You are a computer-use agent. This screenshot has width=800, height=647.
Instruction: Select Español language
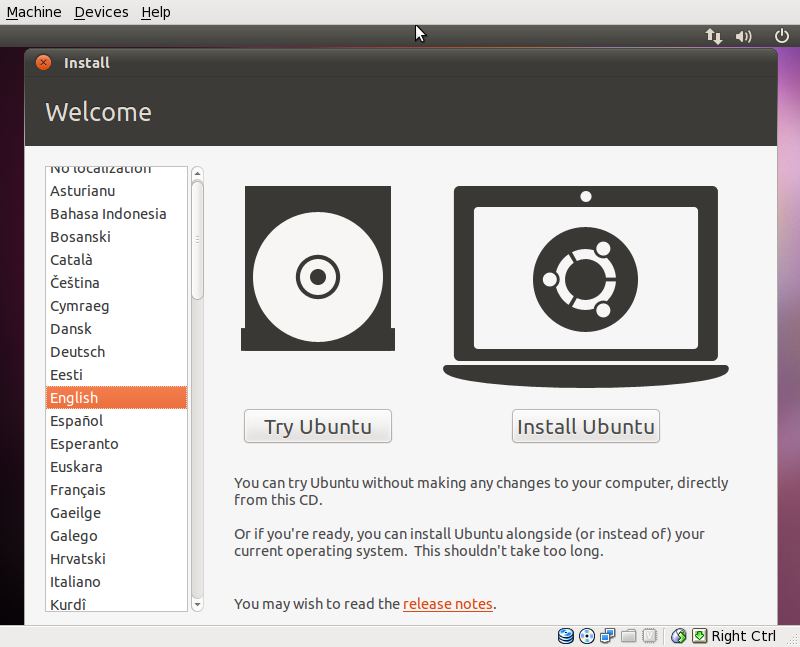tap(116, 420)
